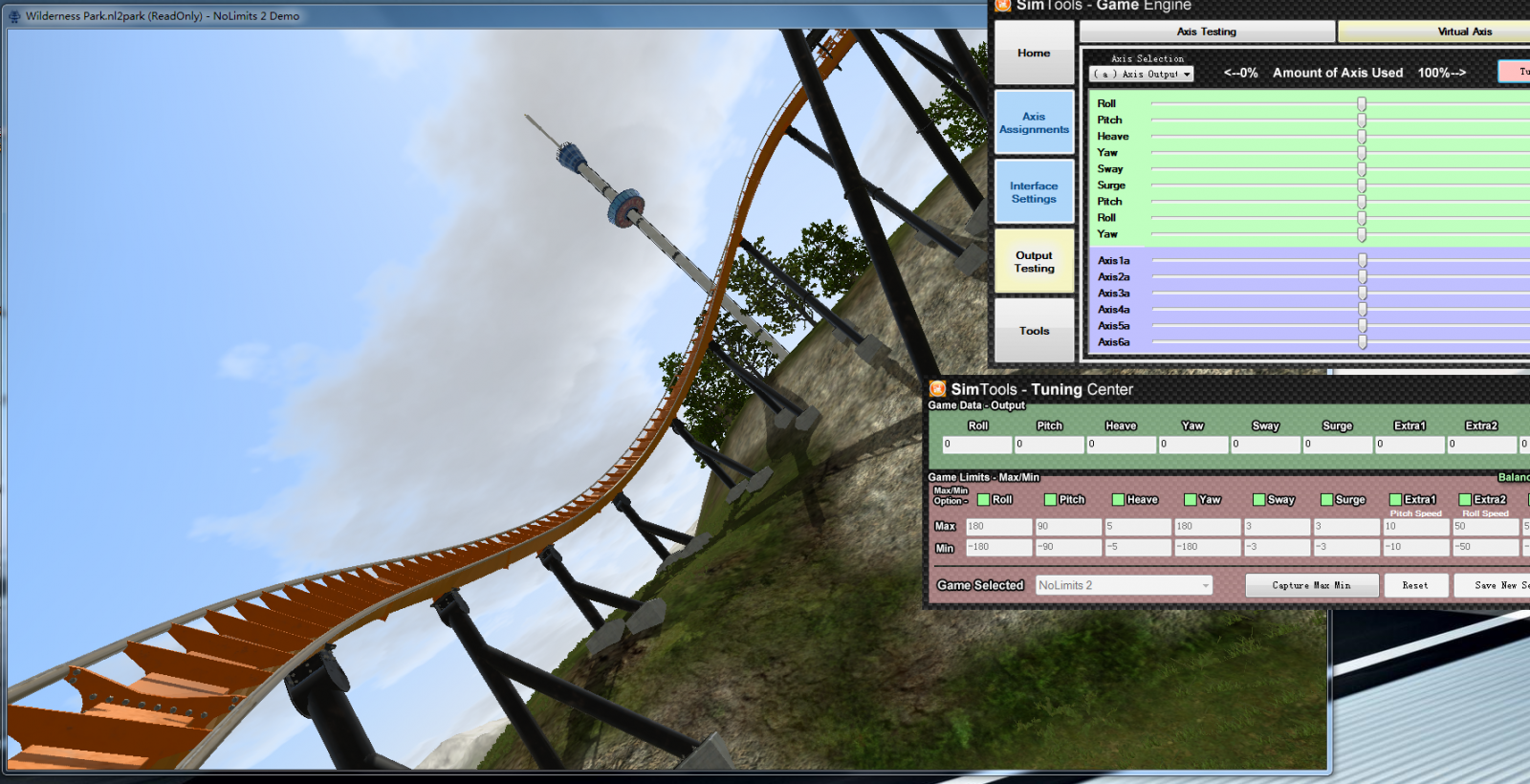Go to the Home section

pyautogui.click(x=1034, y=54)
